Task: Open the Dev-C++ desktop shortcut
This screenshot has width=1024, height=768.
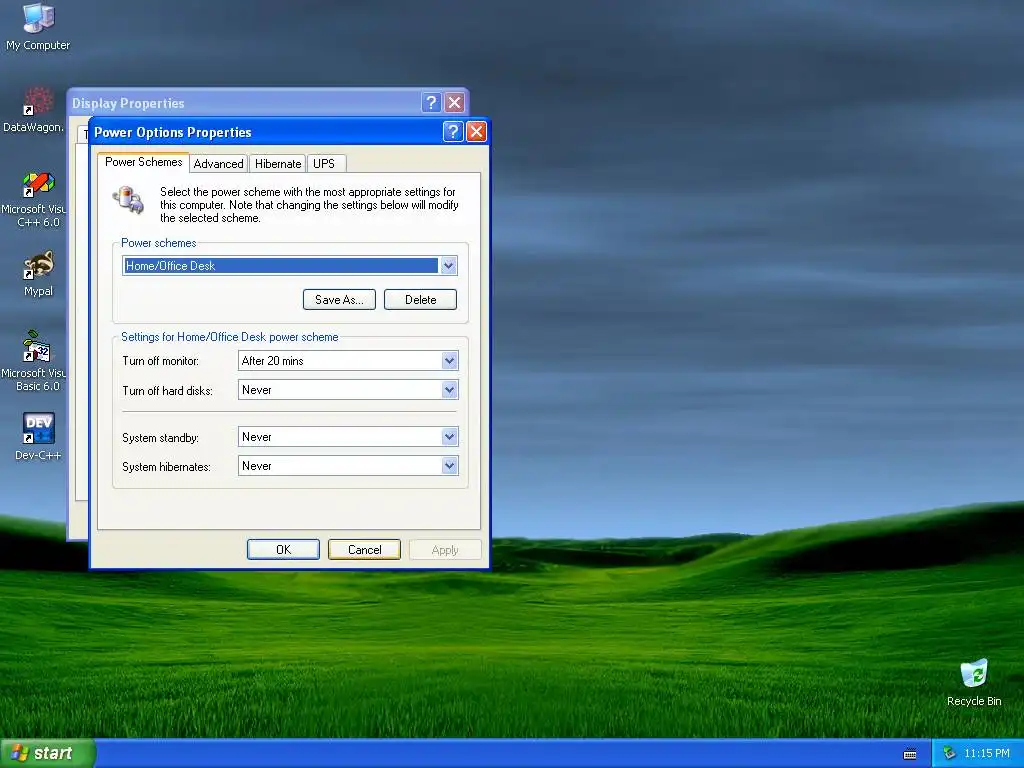Action: pos(38,436)
